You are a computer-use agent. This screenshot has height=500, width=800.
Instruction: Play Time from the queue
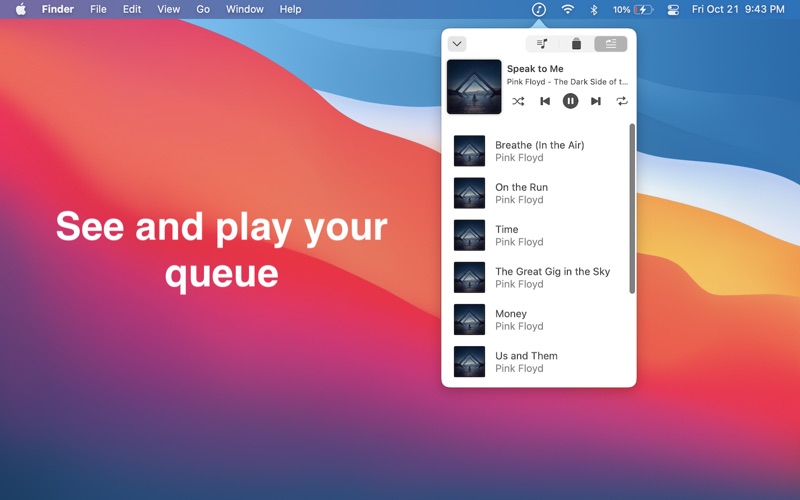[x=538, y=235]
